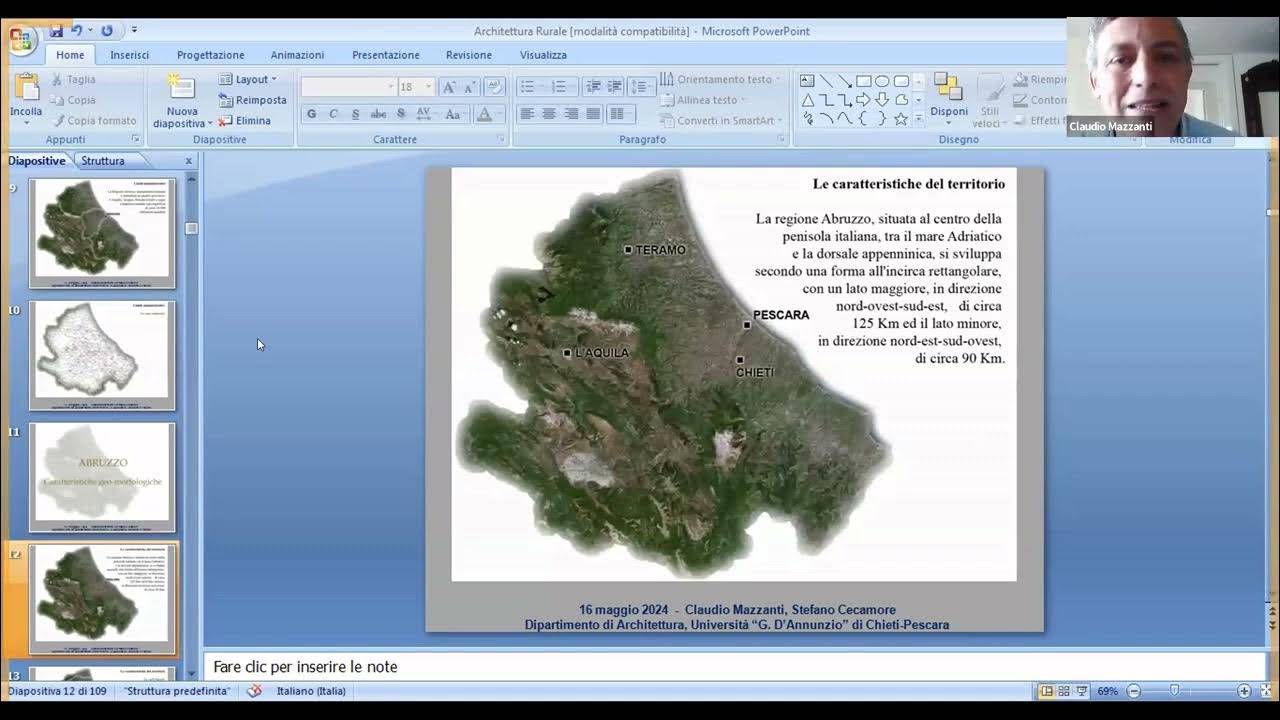
Task: Clear all text formatting
Action: (495, 87)
